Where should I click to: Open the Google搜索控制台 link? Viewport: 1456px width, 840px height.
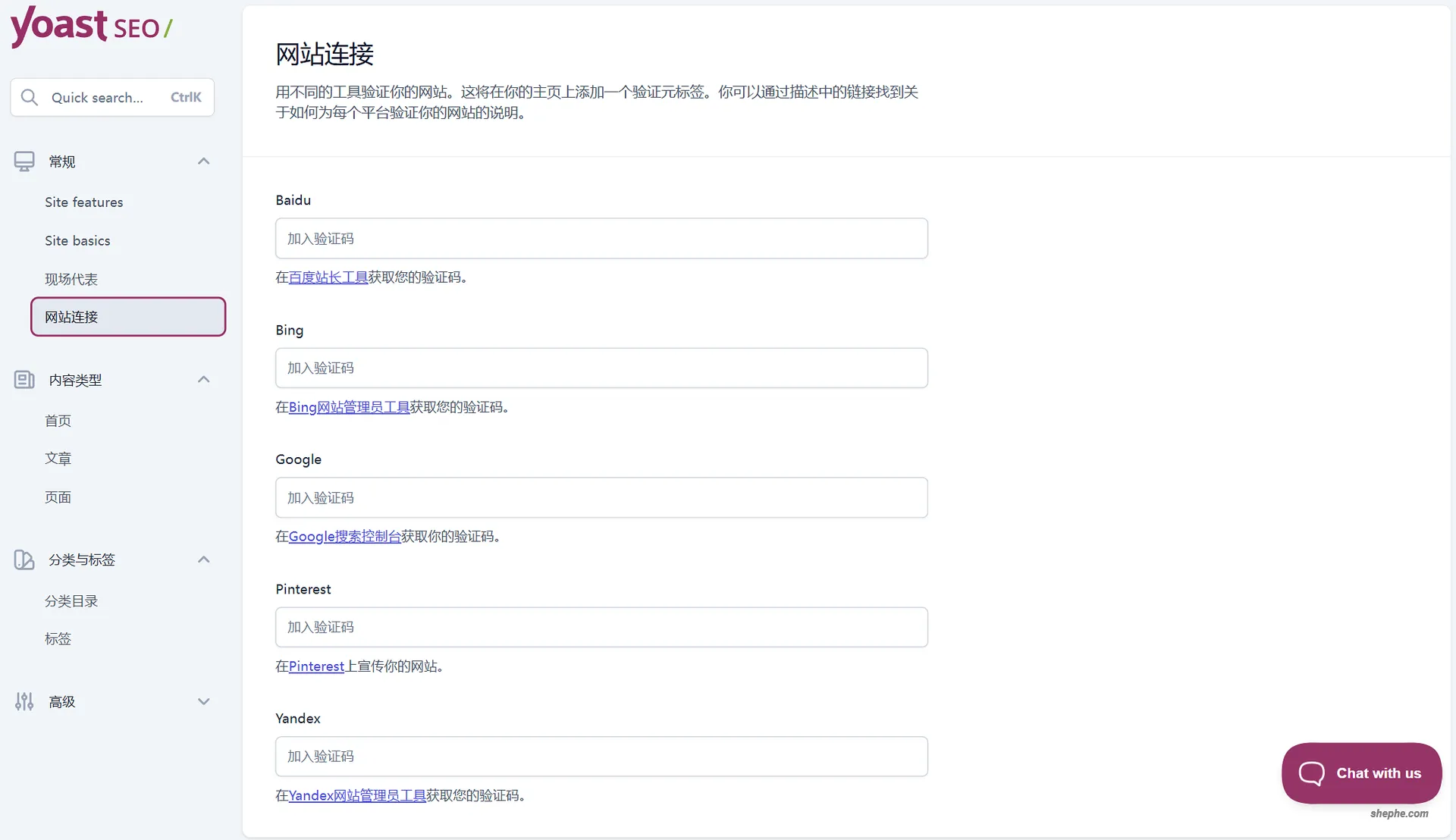pyautogui.click(x=344, y=536)
